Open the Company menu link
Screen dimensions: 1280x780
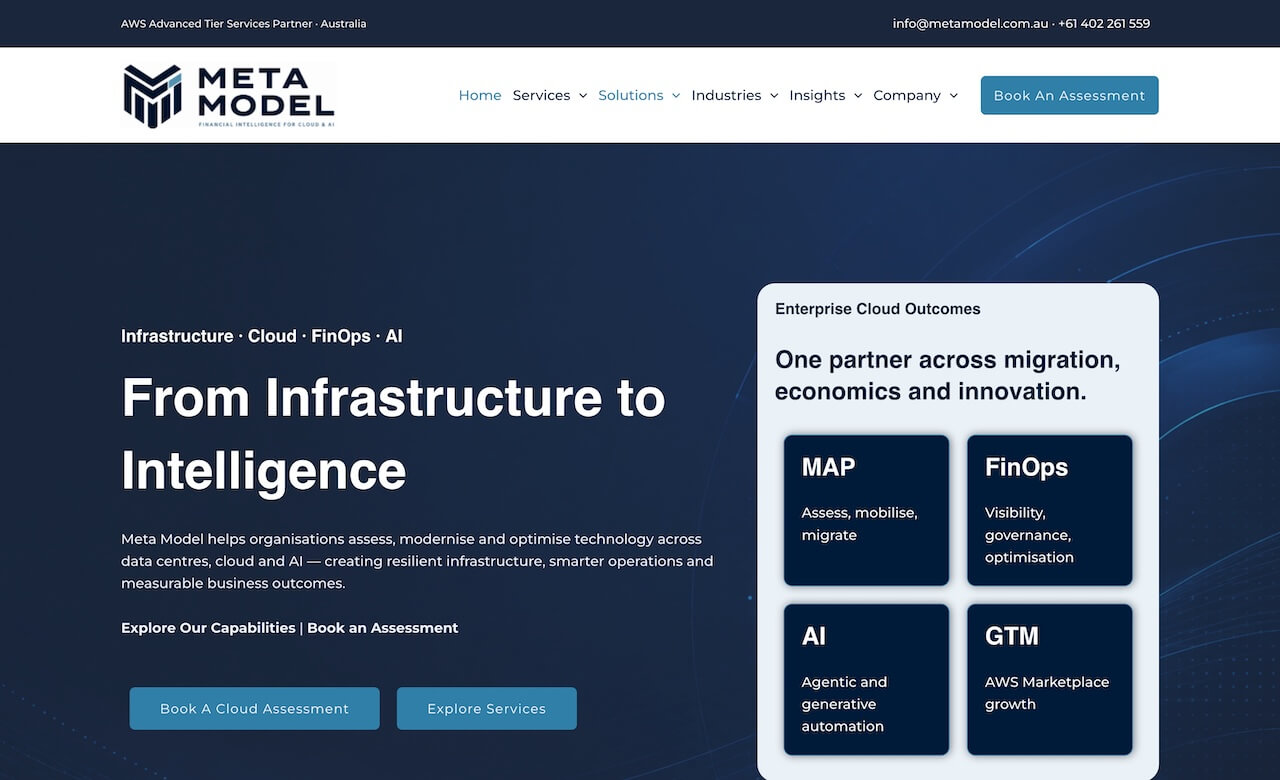coord(907,95)
